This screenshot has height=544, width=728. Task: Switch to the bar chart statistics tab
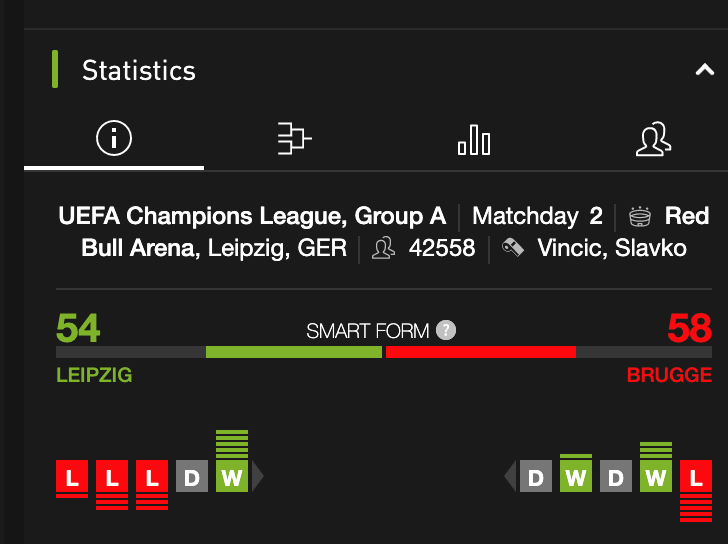point(474,139)
